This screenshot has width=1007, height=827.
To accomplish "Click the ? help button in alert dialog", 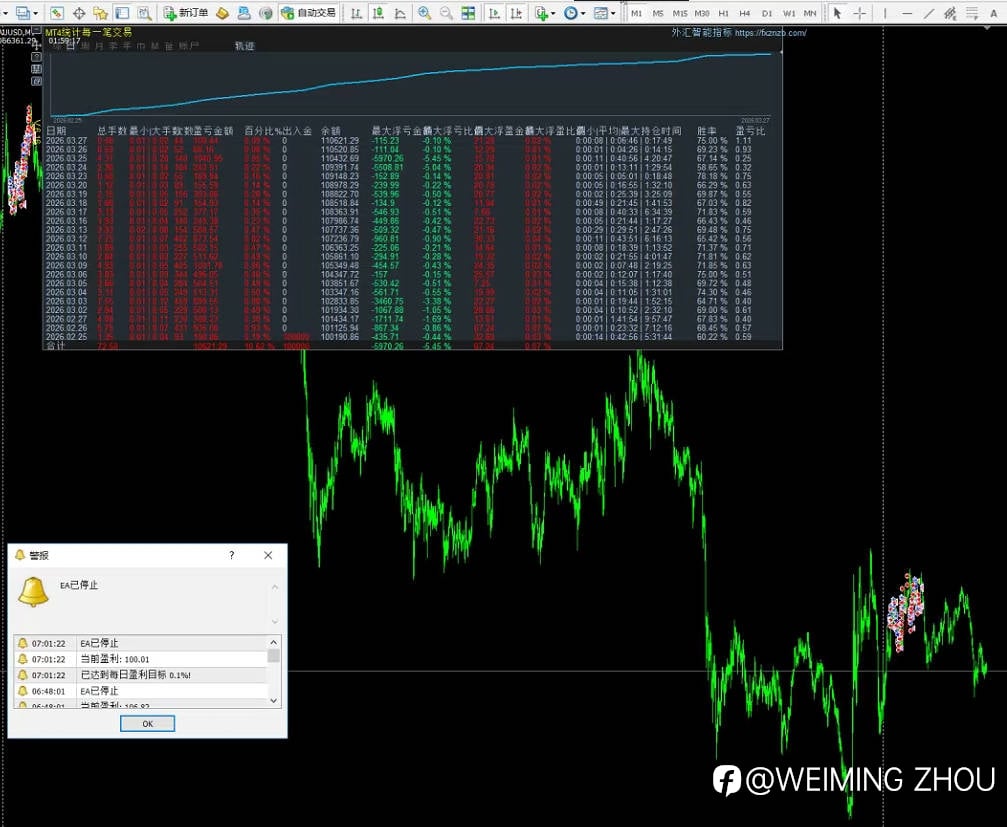I will pos(232,555).
